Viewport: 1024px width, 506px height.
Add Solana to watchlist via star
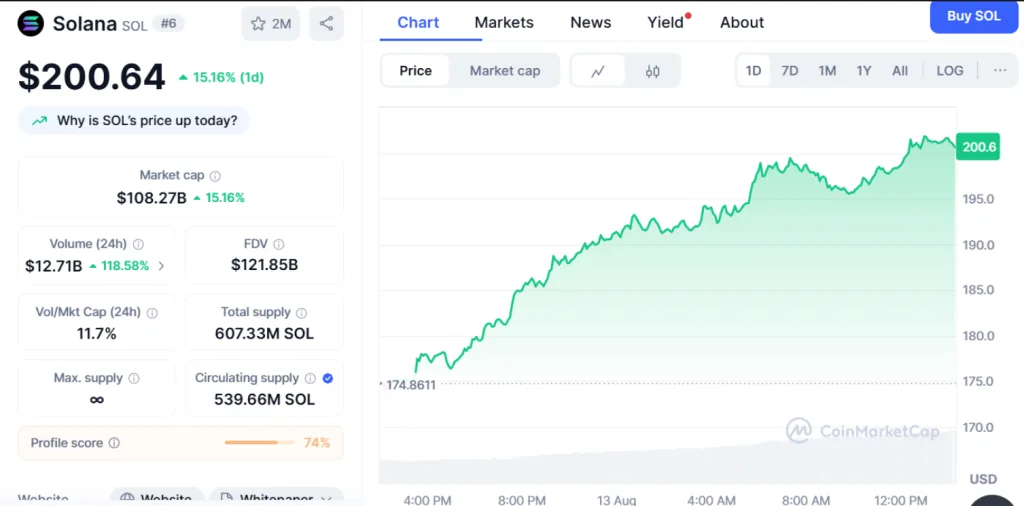coord(271,24)
